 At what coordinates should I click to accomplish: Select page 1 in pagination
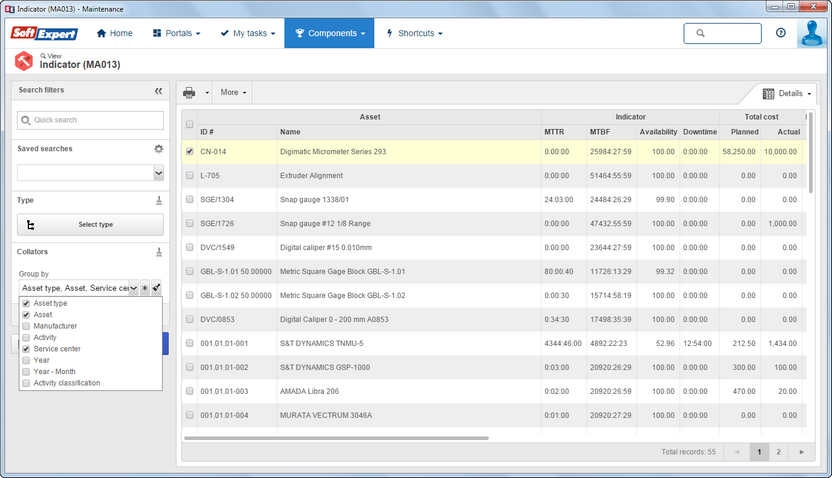point(759,452)
